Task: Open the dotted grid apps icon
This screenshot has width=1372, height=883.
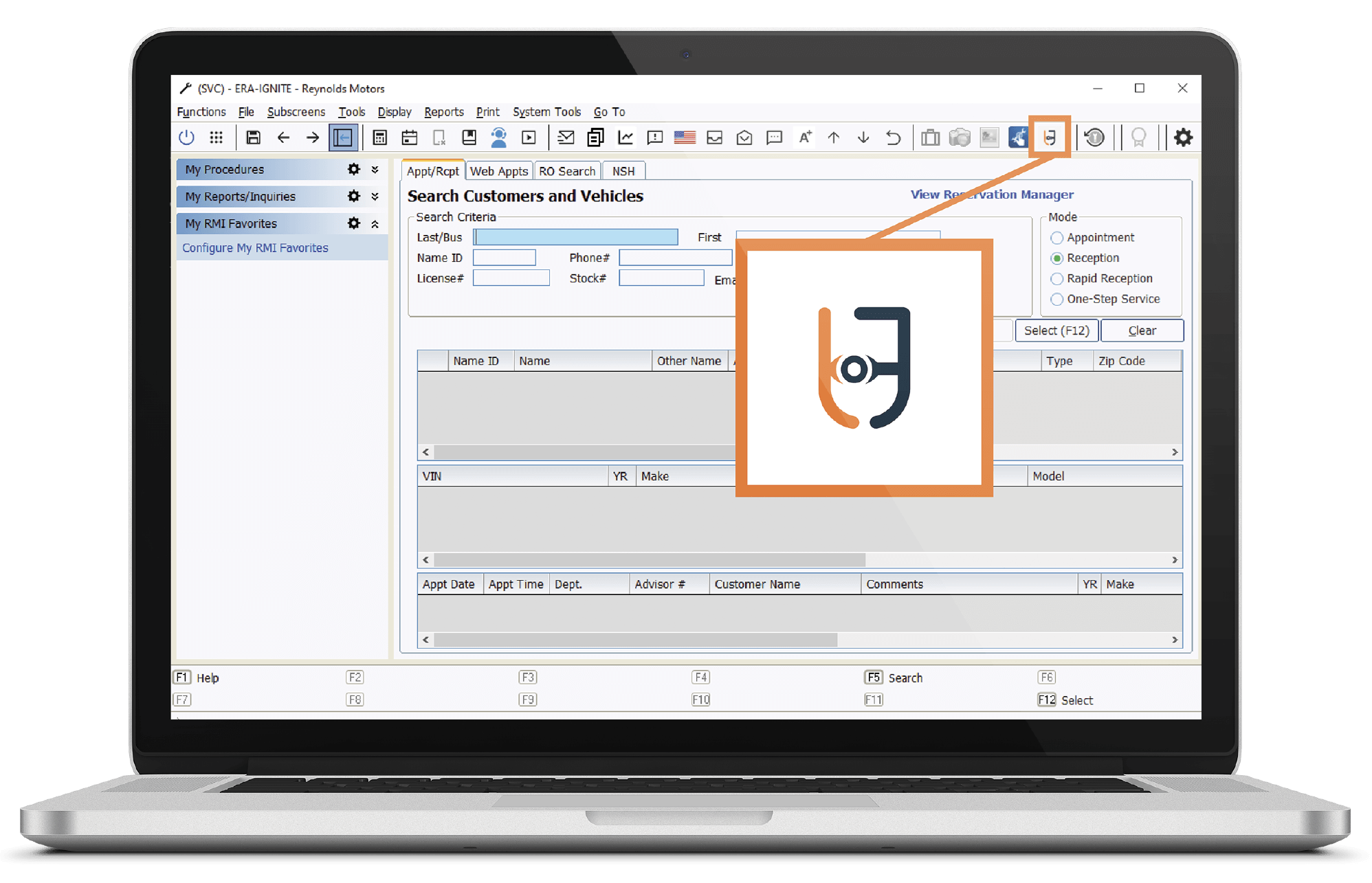Action: click(216, 137)
